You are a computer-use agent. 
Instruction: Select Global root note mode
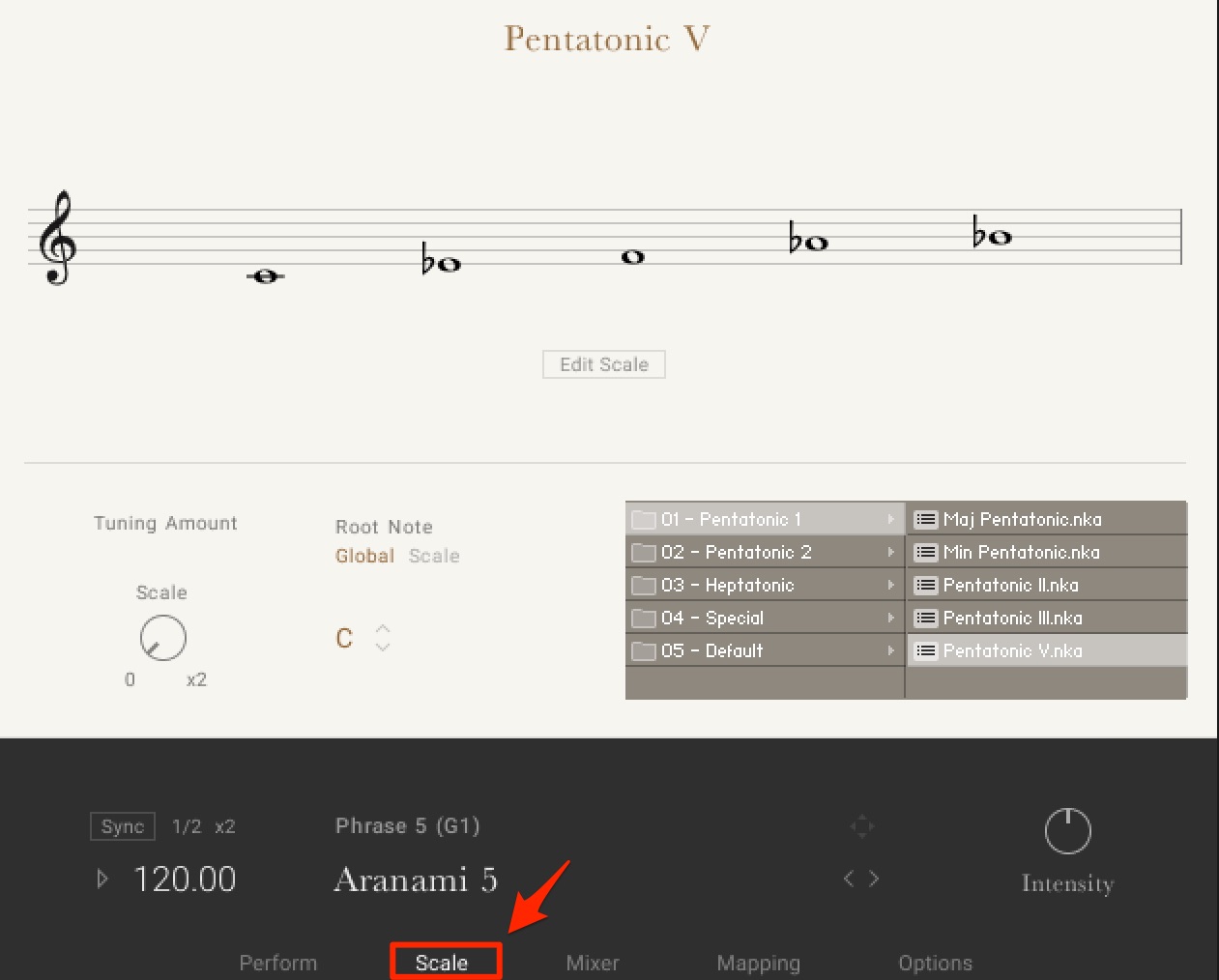coord(364,556)
